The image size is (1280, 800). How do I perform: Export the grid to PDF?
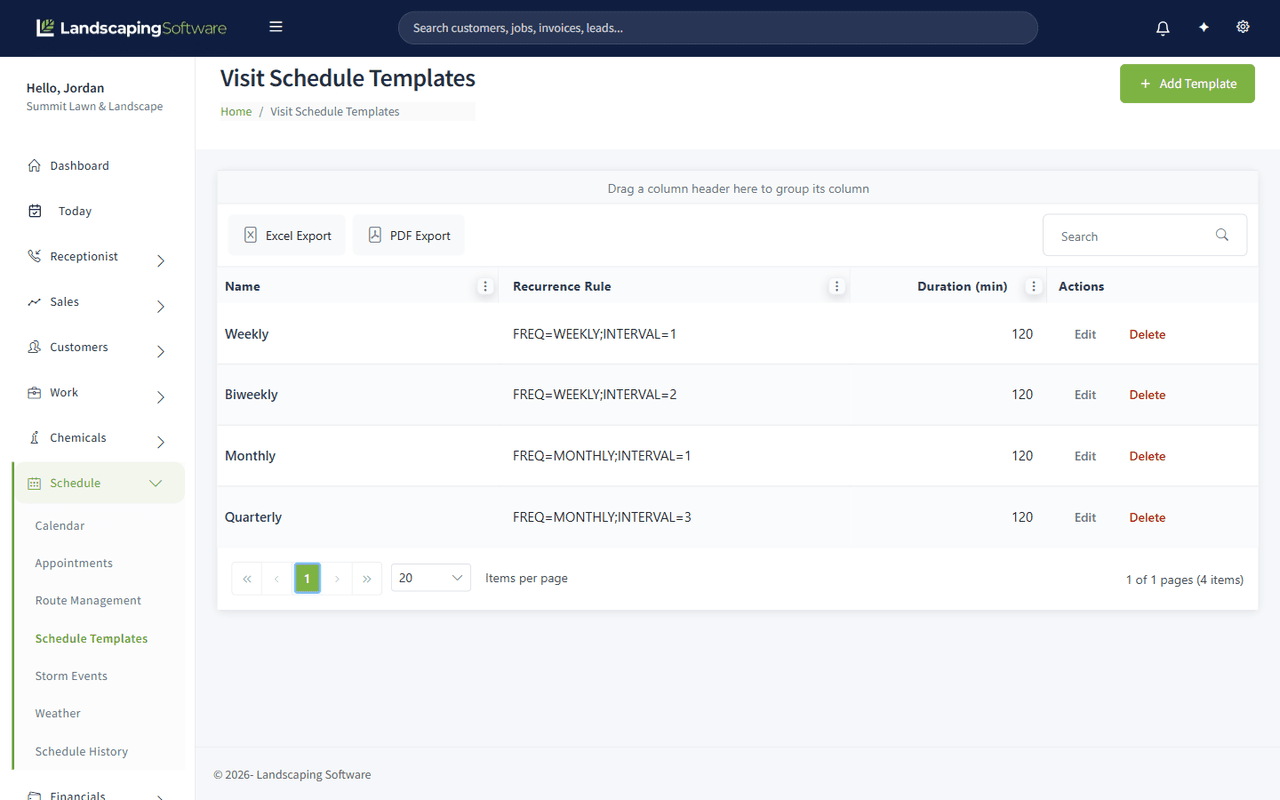(409, 235)
